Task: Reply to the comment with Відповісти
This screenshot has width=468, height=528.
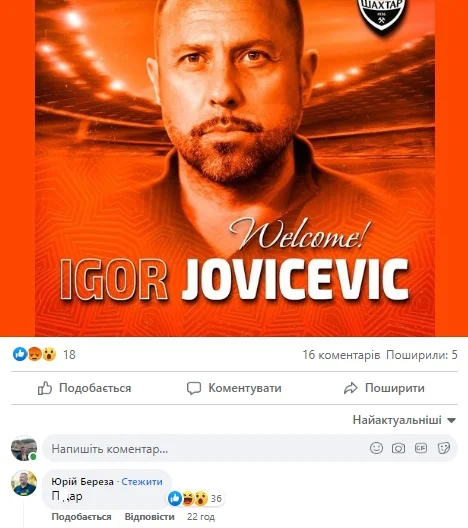Action: coord(149,517)
